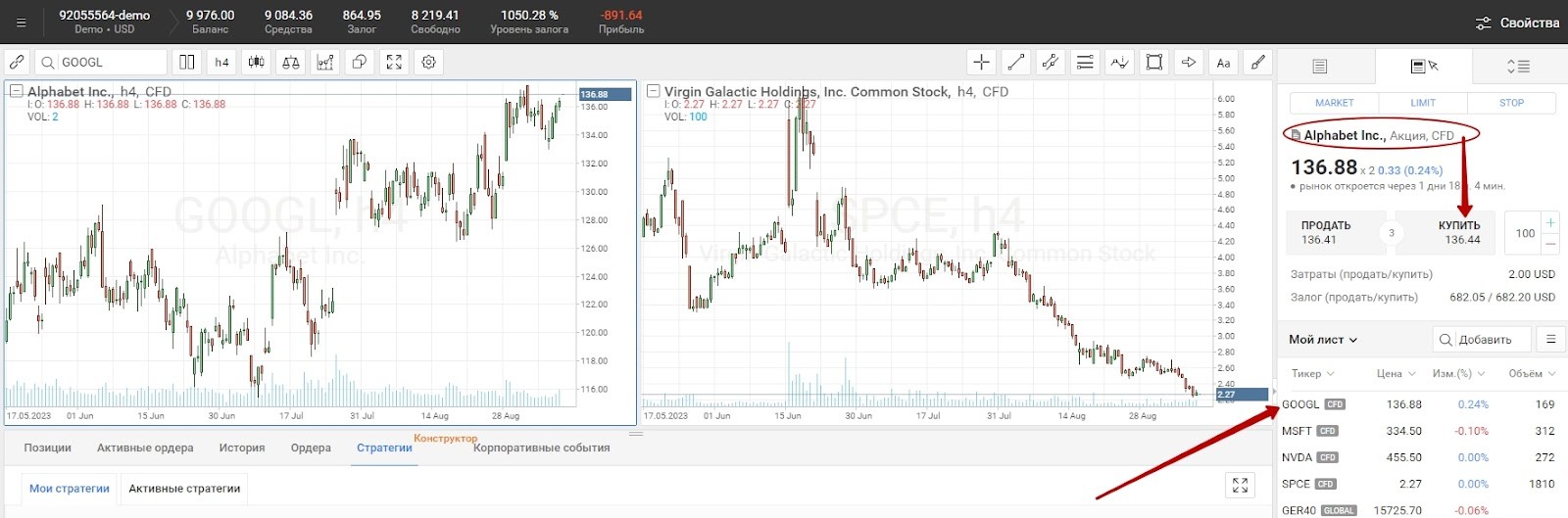Image resolution: width=1568 pixels, height=518 pixels.
Task: Switch order type to LIMIT
Action: click(x=1423, y=103)
